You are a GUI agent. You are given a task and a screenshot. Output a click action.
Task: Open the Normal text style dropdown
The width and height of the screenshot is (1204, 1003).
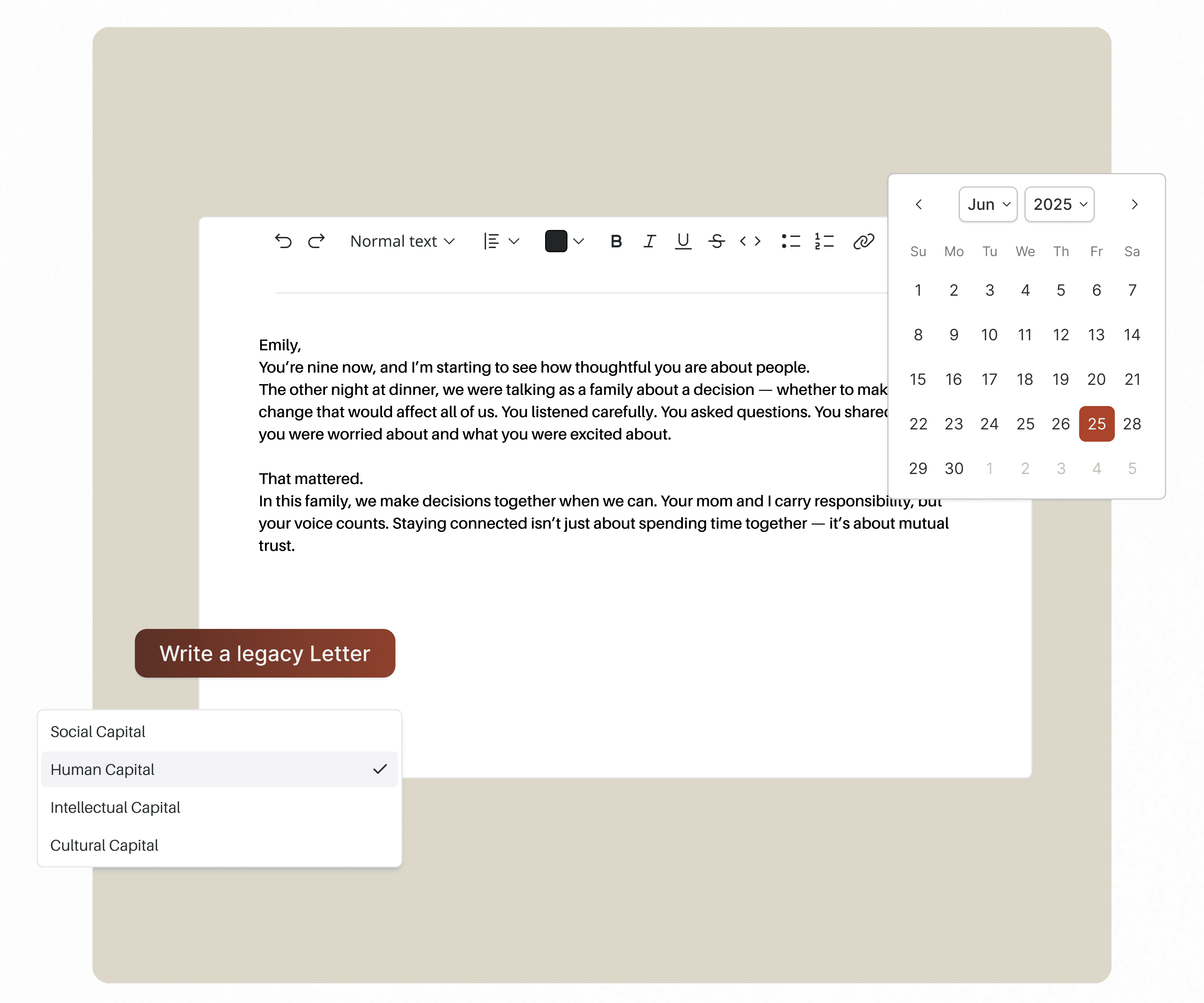coord(402,241)
